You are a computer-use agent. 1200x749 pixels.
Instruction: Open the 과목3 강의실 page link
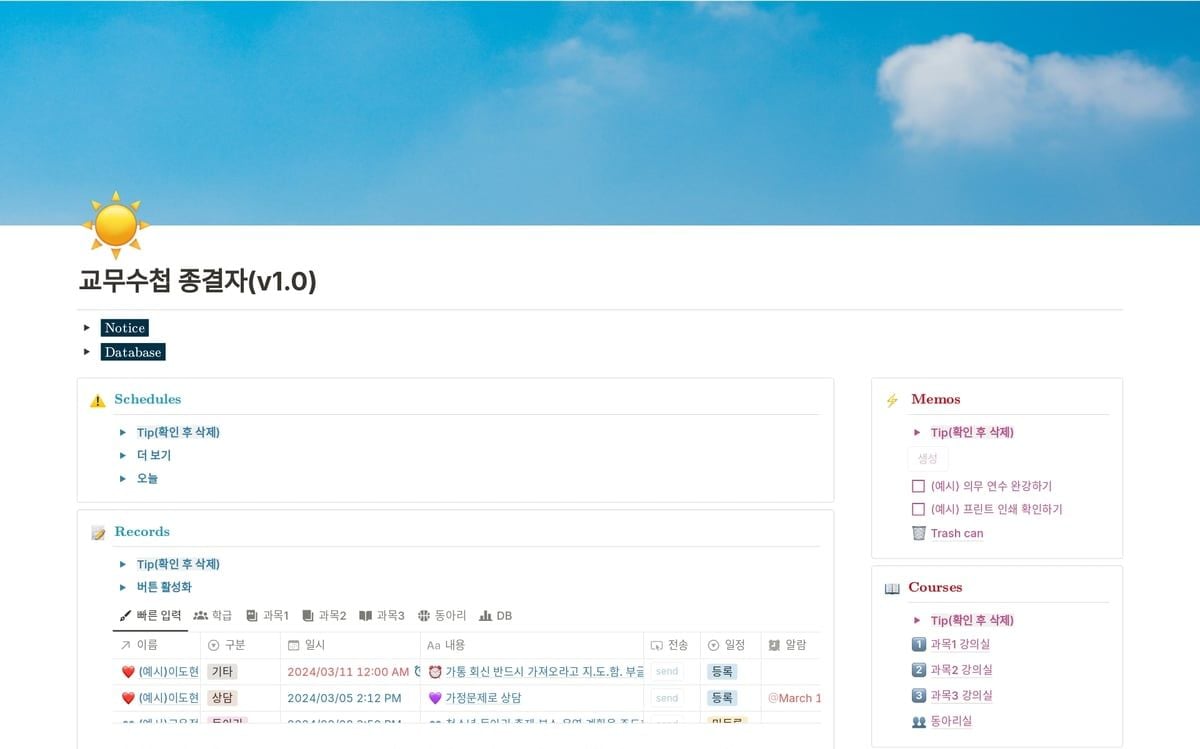click(961, 695)
